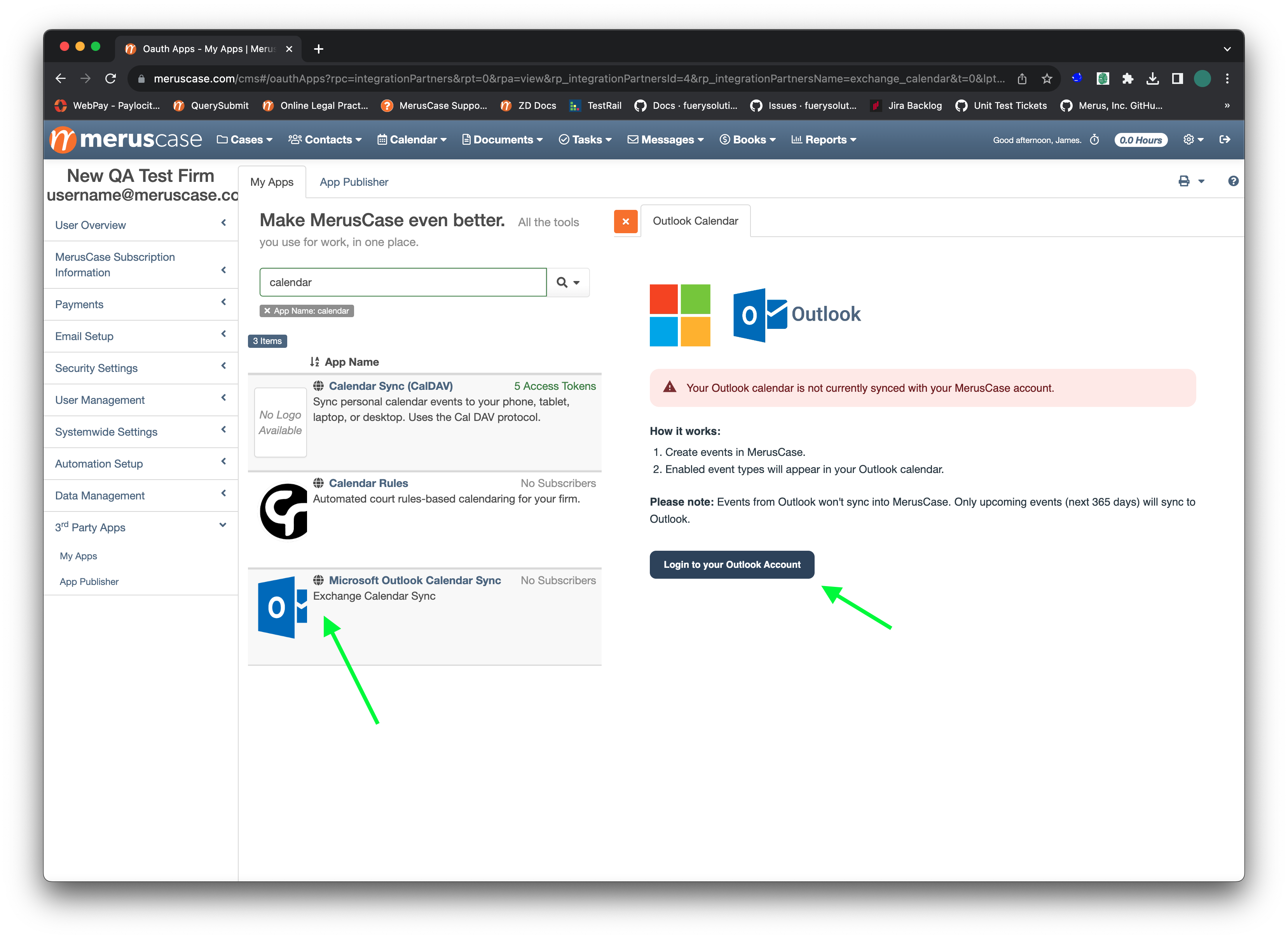1288x939 pixels.
Task: Remove the App Name: calendar filter
Action: pos(267,311)
